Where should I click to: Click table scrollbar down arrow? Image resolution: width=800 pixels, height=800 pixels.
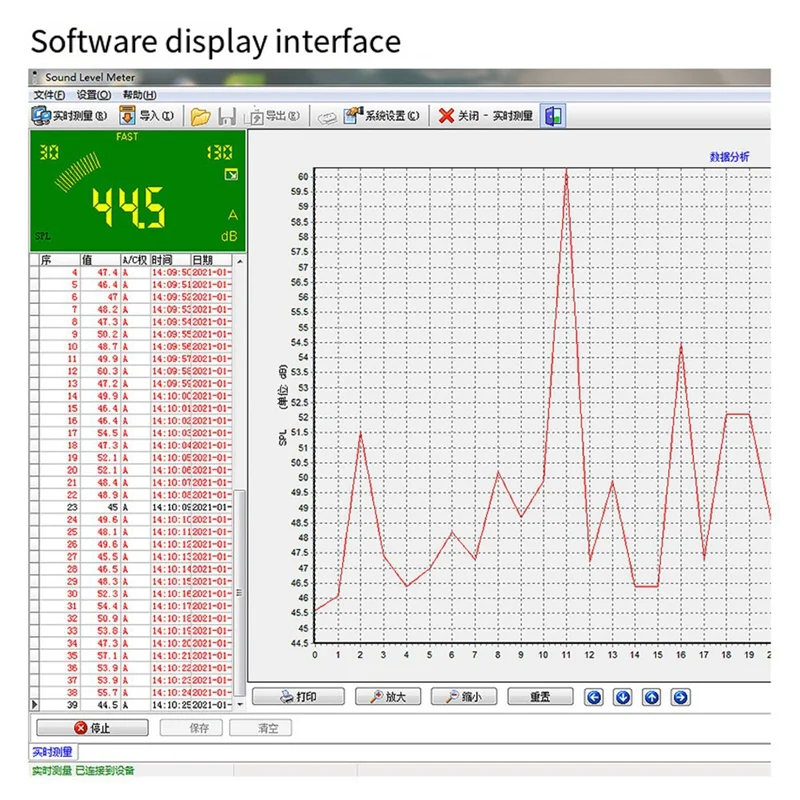(x=240, y=705)
